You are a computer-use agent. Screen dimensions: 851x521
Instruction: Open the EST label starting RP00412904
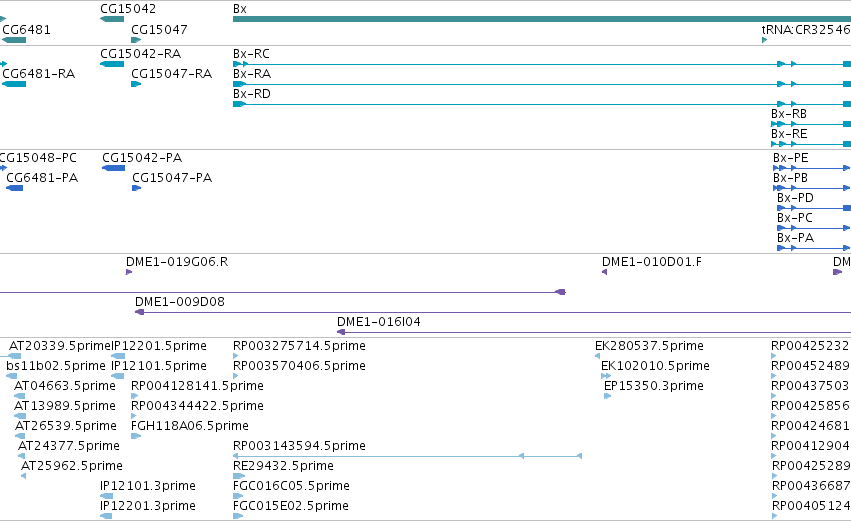[811, 447]
